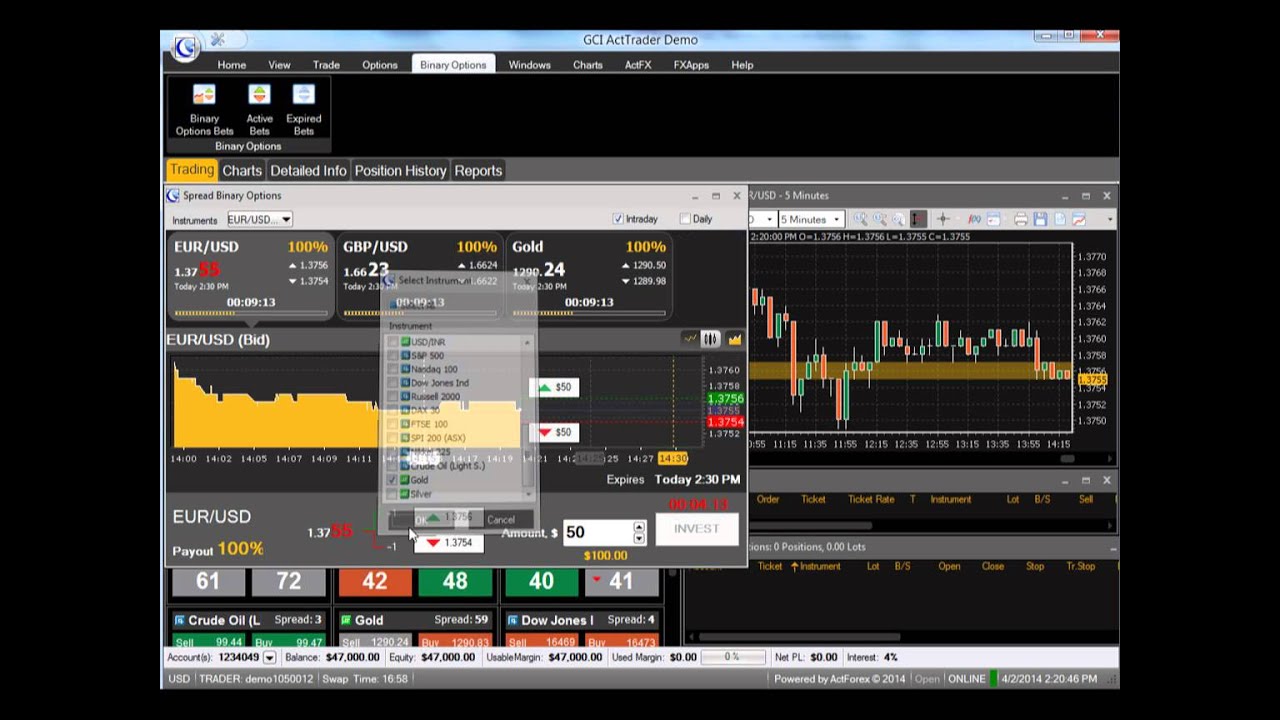Viewport: 1280px width, 720px height.
Task: Open the Home menu
Action: point(232,65)
